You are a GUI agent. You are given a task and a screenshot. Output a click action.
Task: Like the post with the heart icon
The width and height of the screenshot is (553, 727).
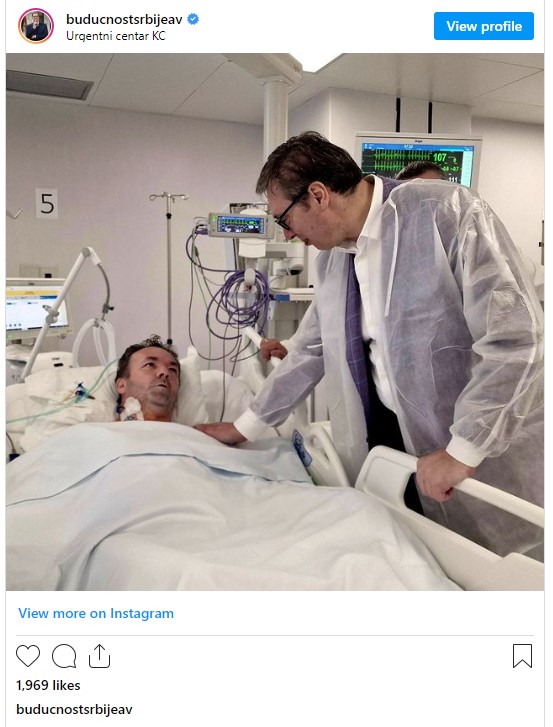[x=28, y=656]
